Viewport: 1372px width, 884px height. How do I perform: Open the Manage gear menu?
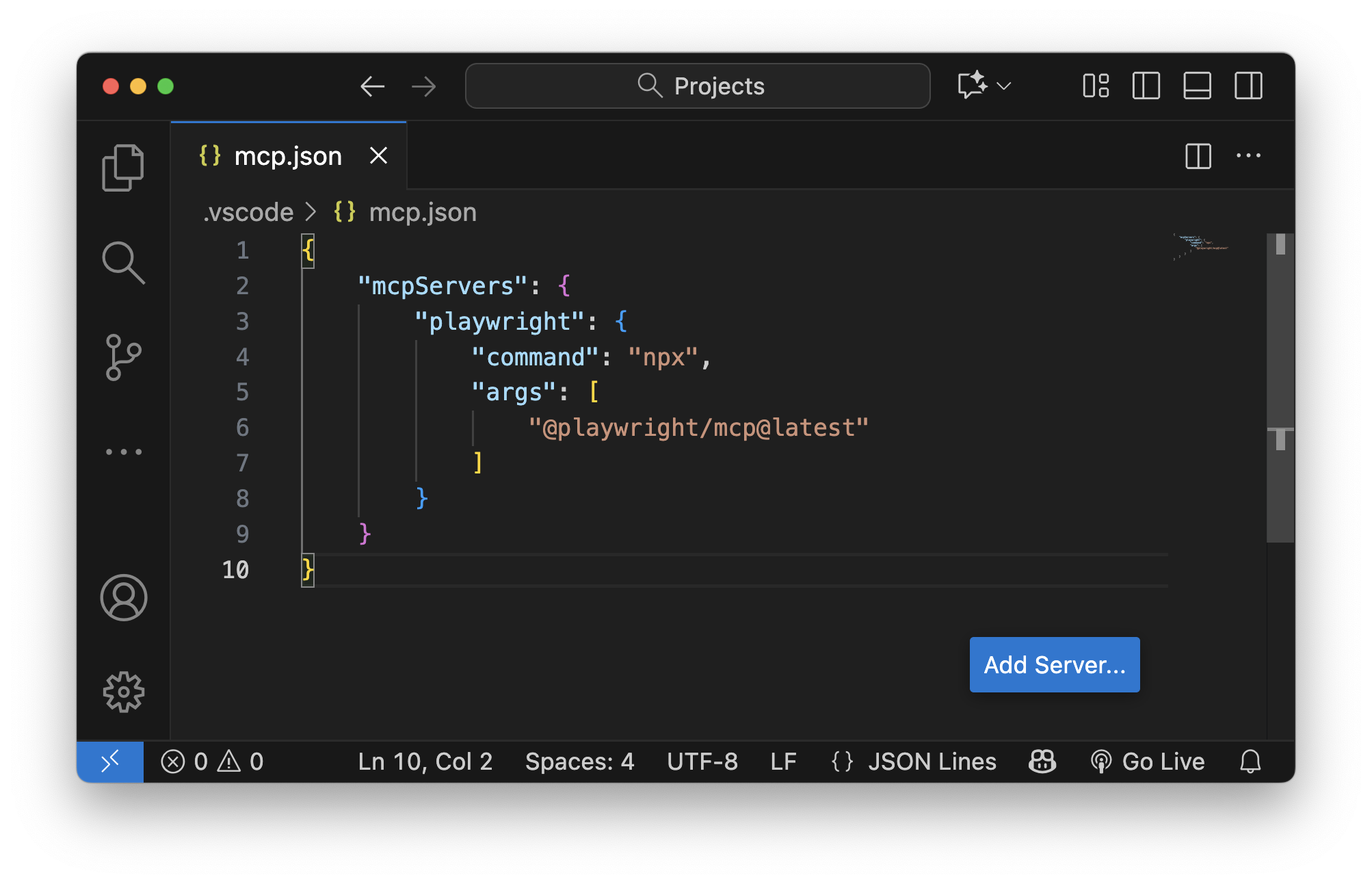123,692
